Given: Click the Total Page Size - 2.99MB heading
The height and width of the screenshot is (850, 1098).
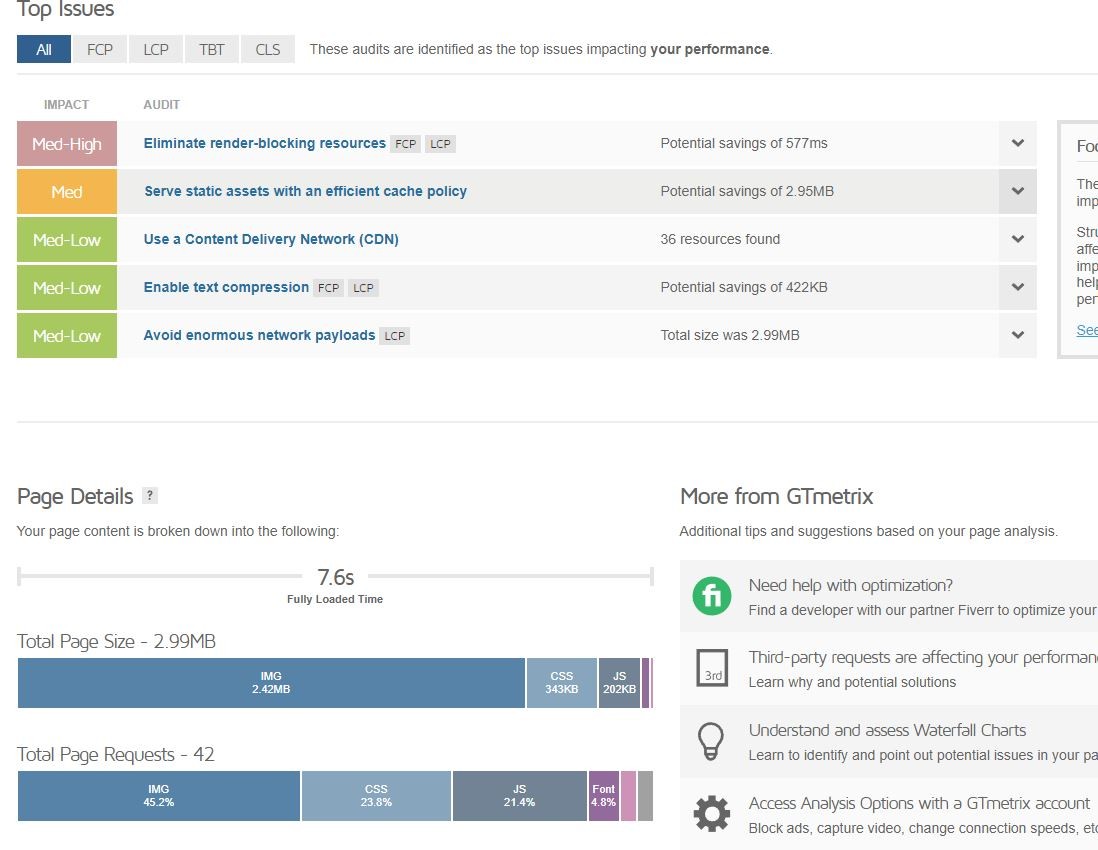Looking at the screenshot, I should (x=116, y=641).
